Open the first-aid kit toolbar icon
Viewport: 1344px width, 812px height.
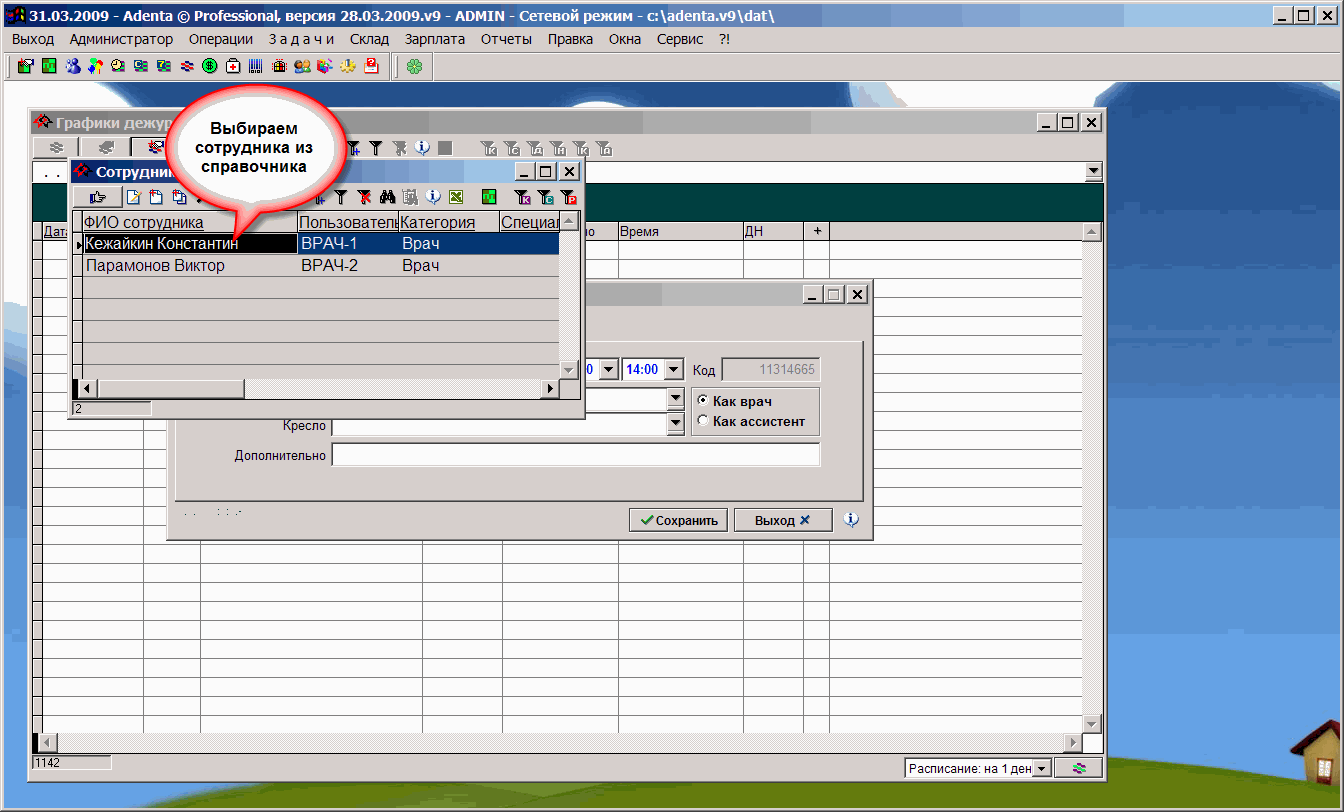233,66
